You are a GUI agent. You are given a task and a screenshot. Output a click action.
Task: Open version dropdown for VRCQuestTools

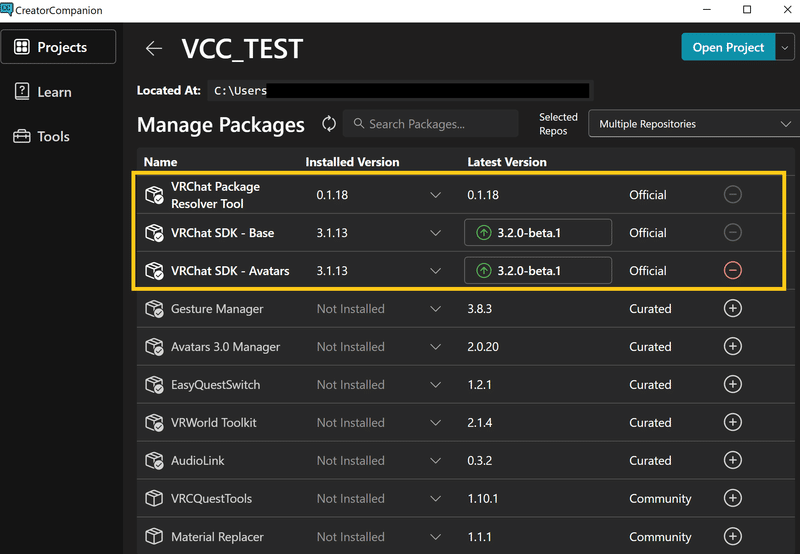(x=435, y=498)
